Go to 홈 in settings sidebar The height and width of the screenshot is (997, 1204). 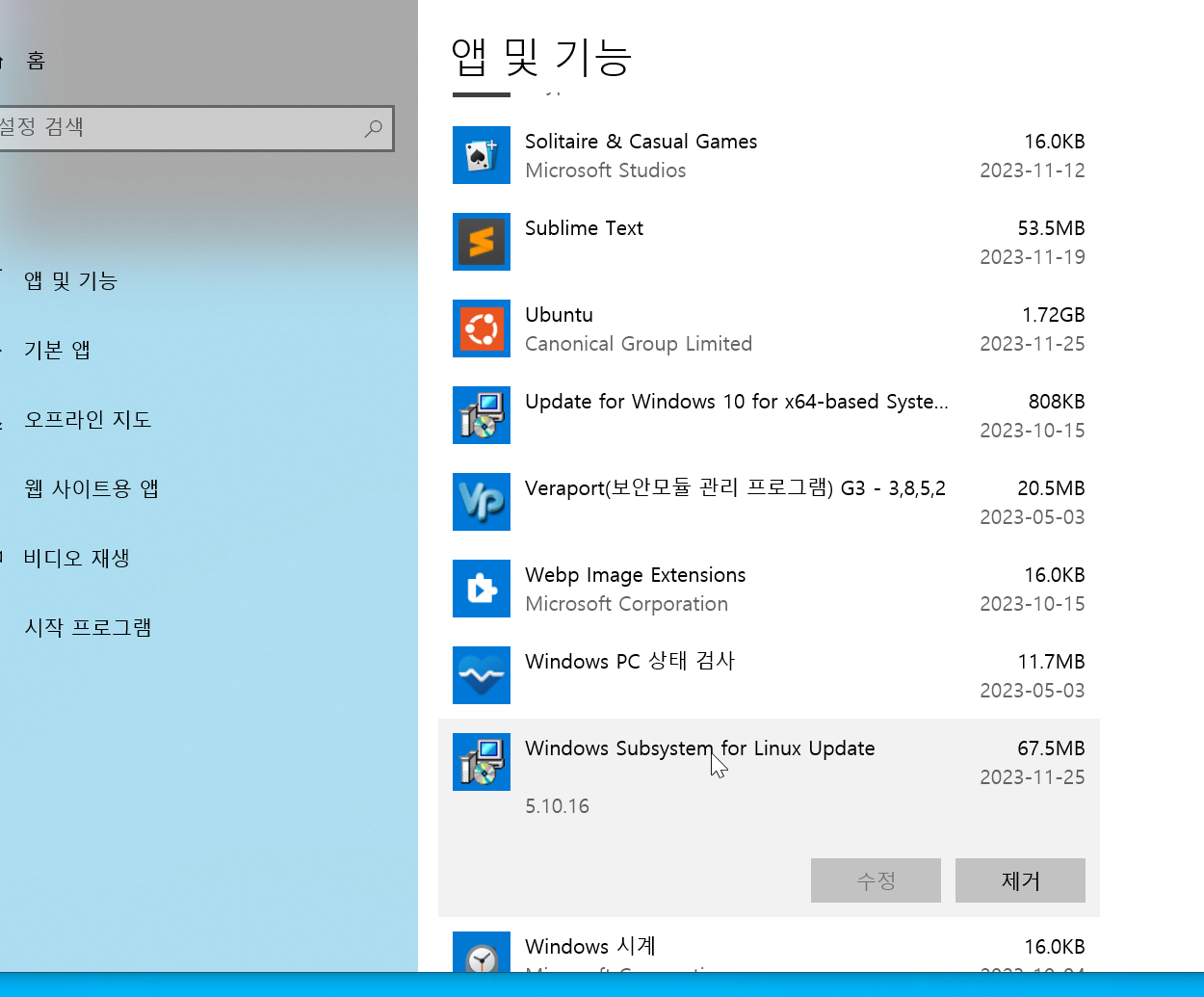pyautogui.click(x=36, y=61)
